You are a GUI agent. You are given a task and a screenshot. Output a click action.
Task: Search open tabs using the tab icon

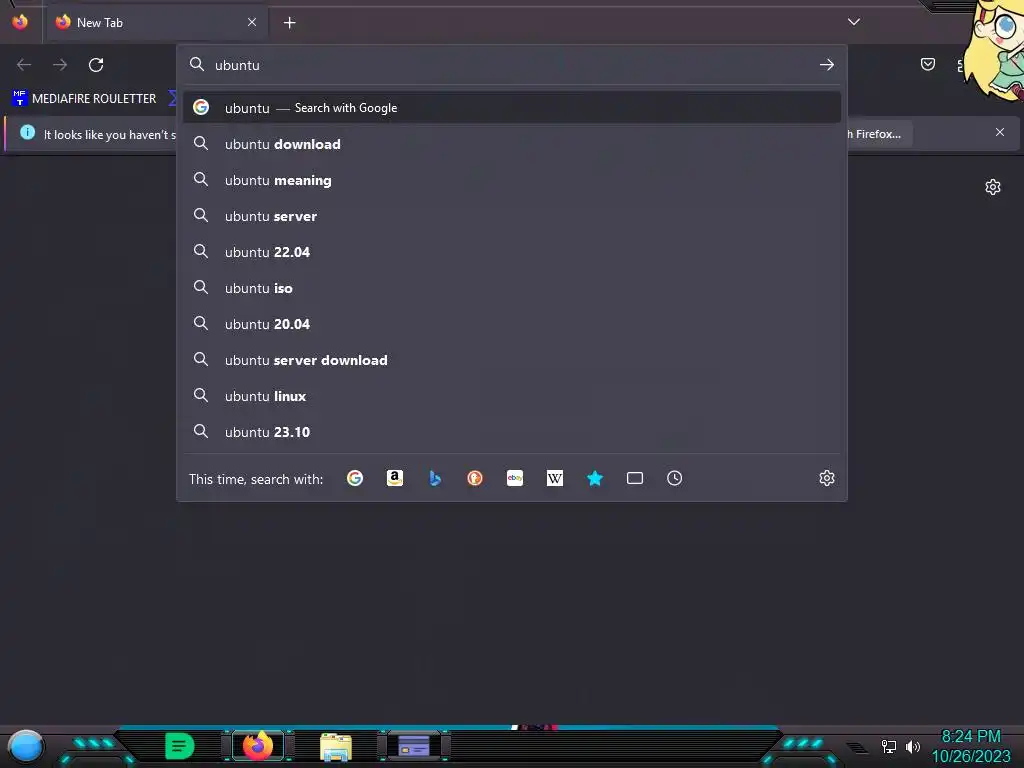coord(635,478)
